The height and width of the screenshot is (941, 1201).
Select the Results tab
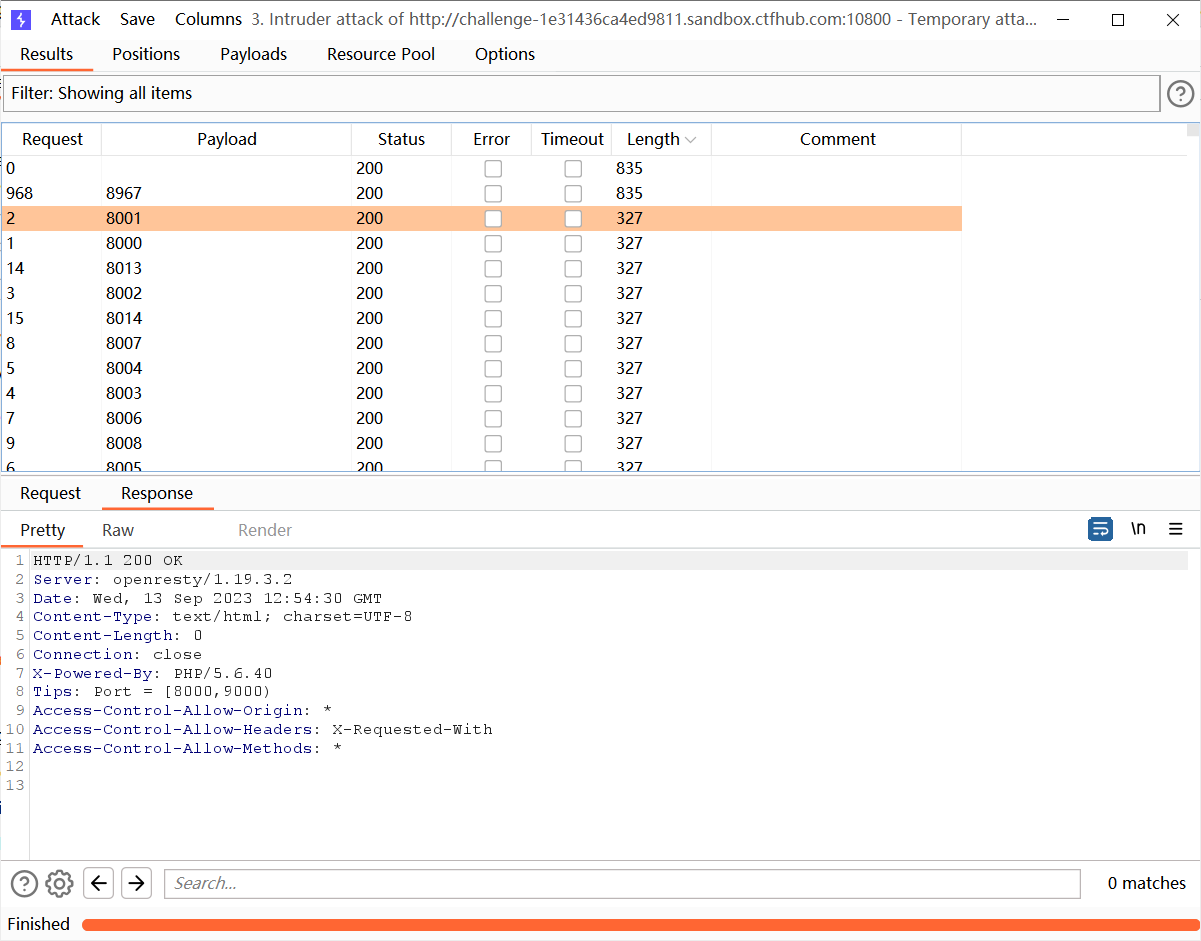click(x=47, y=54)
